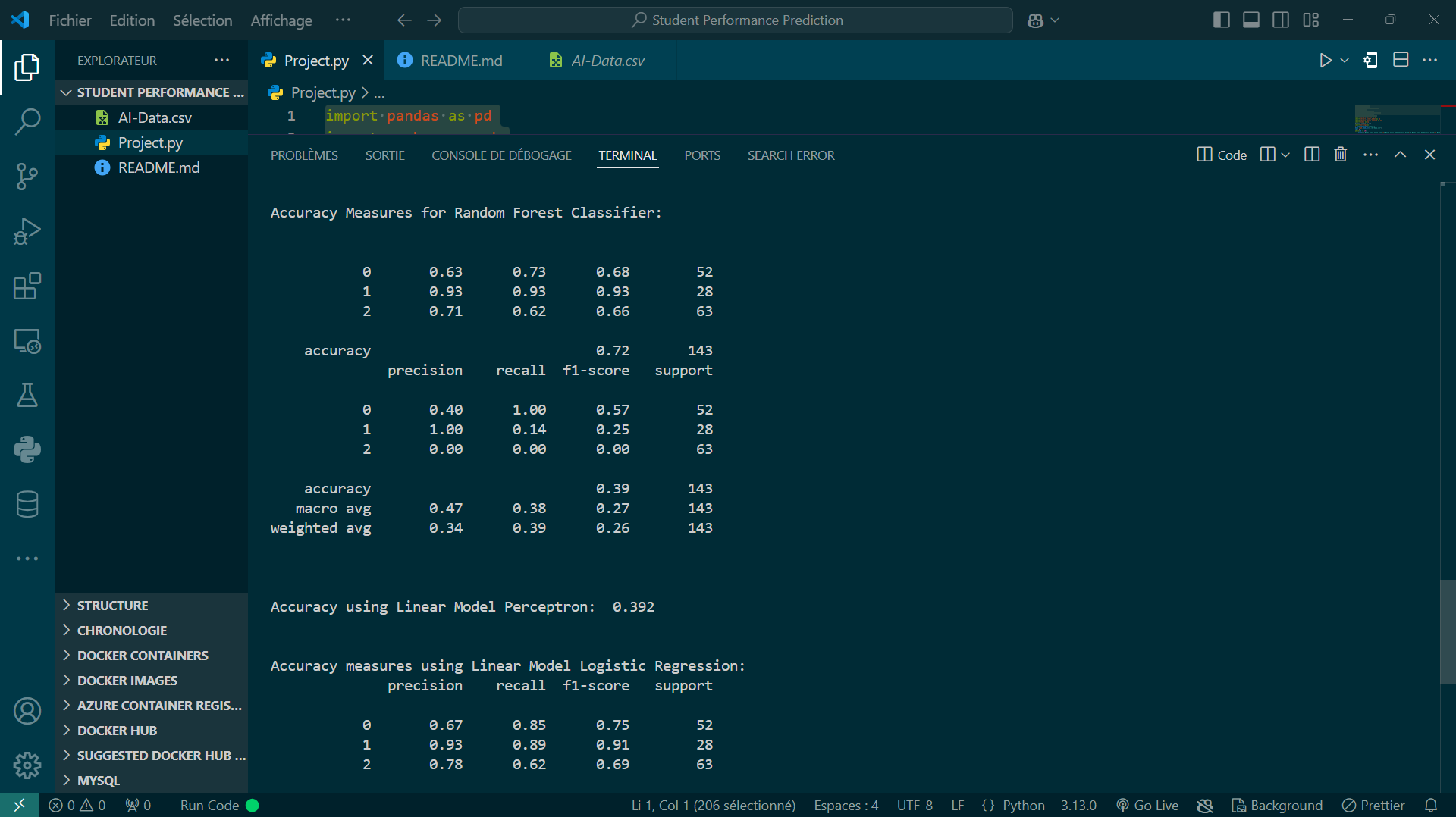The image size is (1456, 817).
Task: Expand AZURE CONTAINER REGISTRY section
Action: coord(152,706)
